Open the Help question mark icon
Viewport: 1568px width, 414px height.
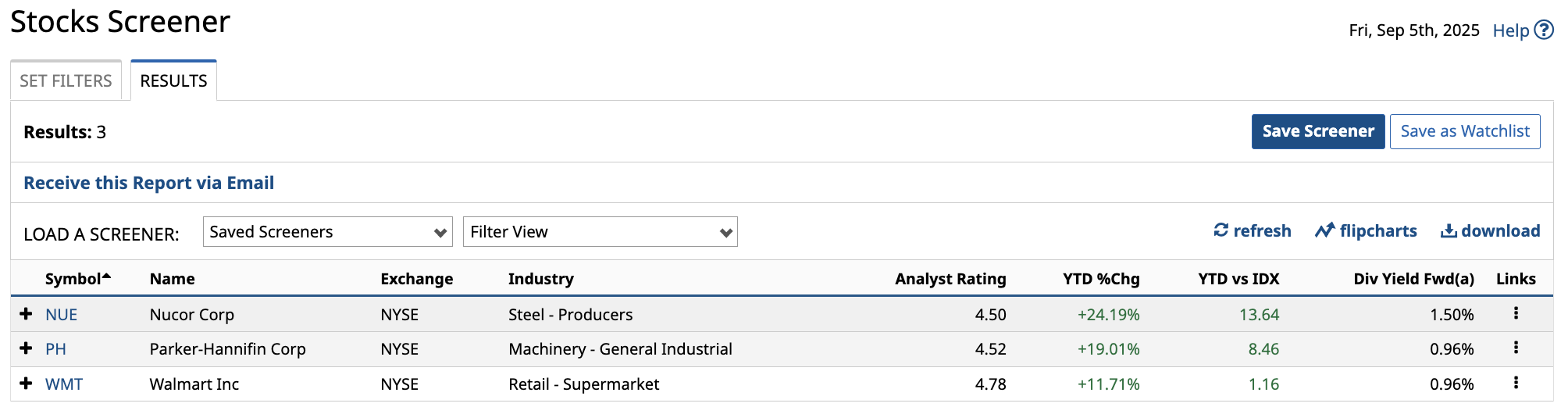click(1544, 30)
